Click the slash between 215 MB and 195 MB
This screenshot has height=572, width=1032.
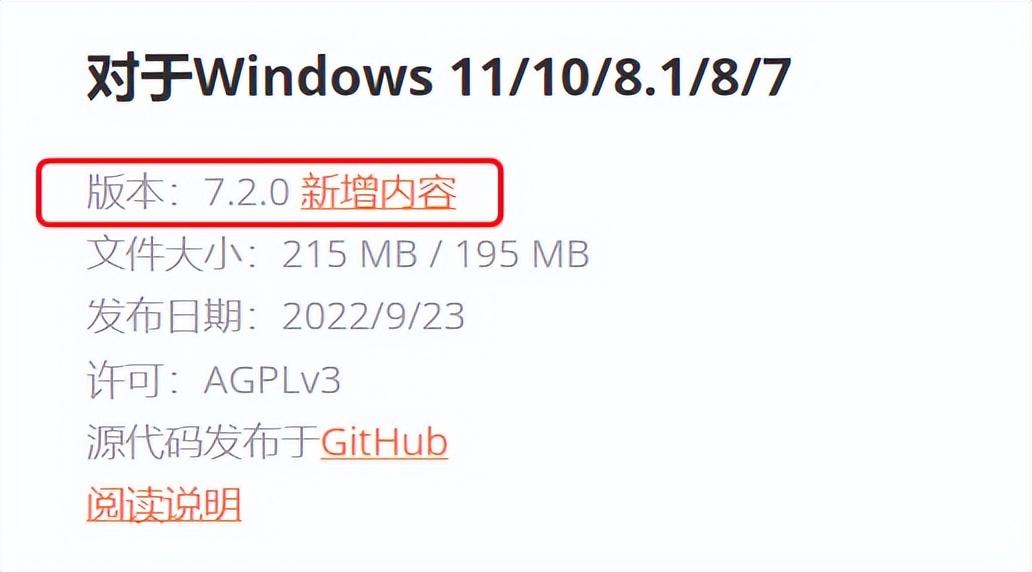point(436,255)
